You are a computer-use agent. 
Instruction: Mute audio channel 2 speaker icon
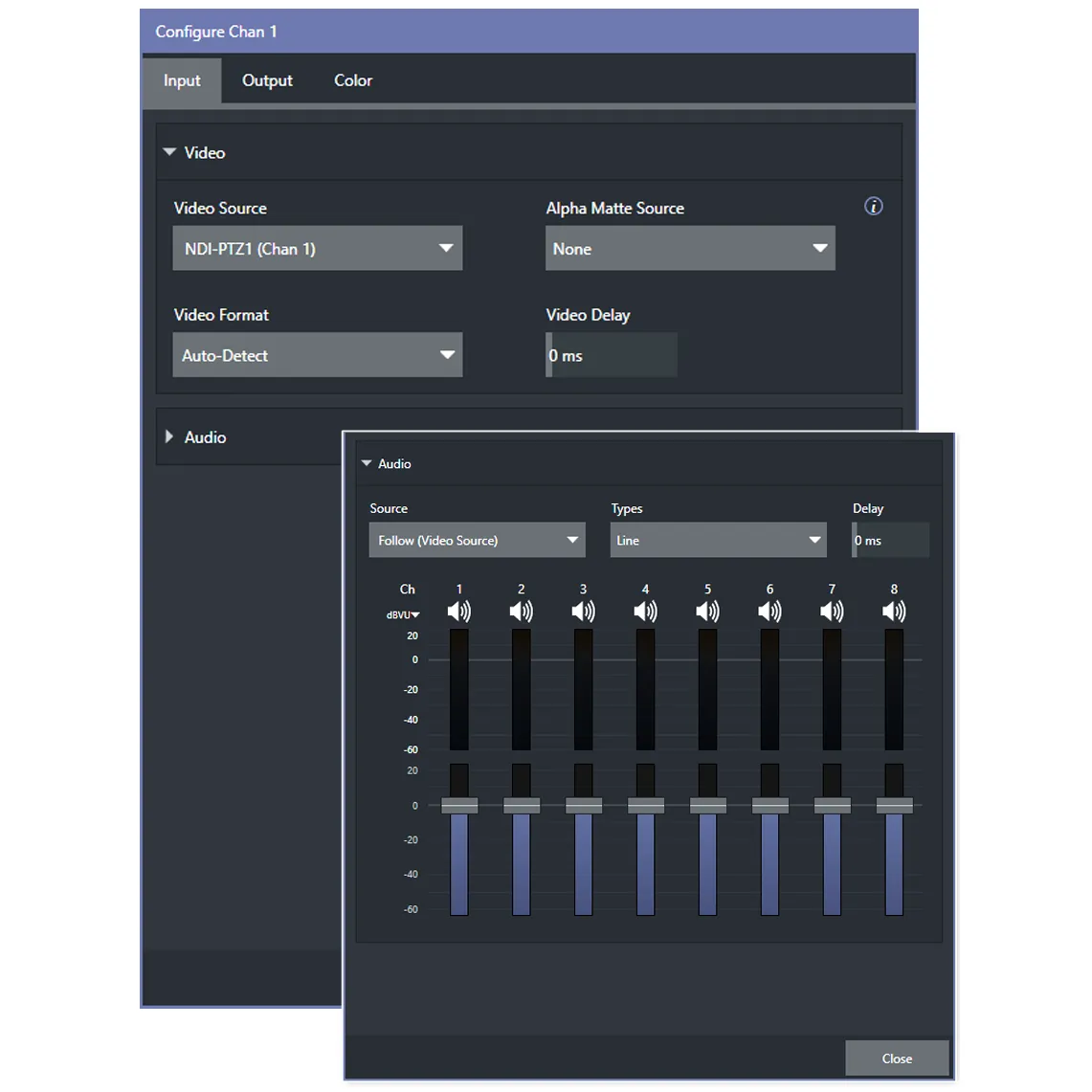pyautogui.click(x=521, y=612)
